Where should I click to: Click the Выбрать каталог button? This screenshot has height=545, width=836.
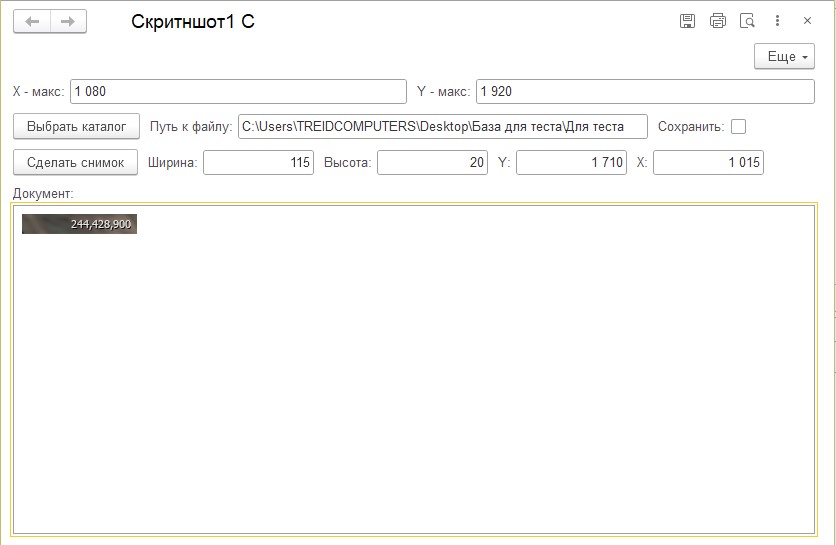coord(76,126)
